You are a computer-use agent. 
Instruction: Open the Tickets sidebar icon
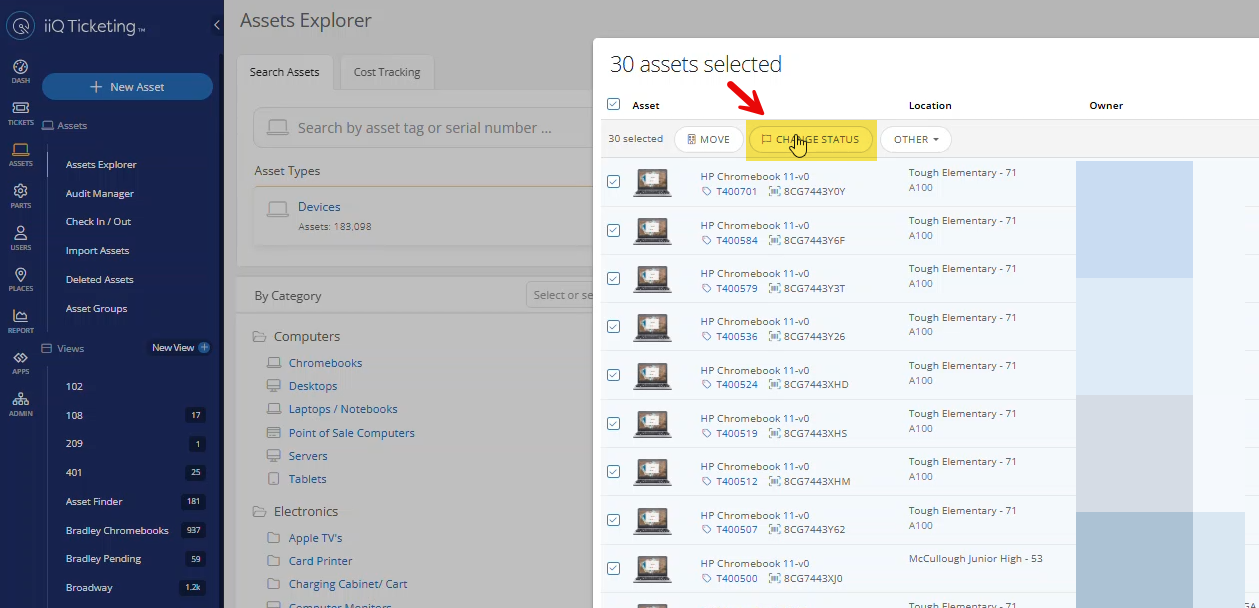coord(20,112)
